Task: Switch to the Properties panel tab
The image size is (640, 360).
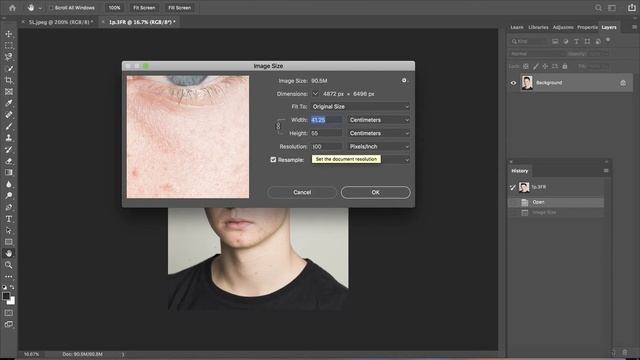Action: tap(587, 27)
